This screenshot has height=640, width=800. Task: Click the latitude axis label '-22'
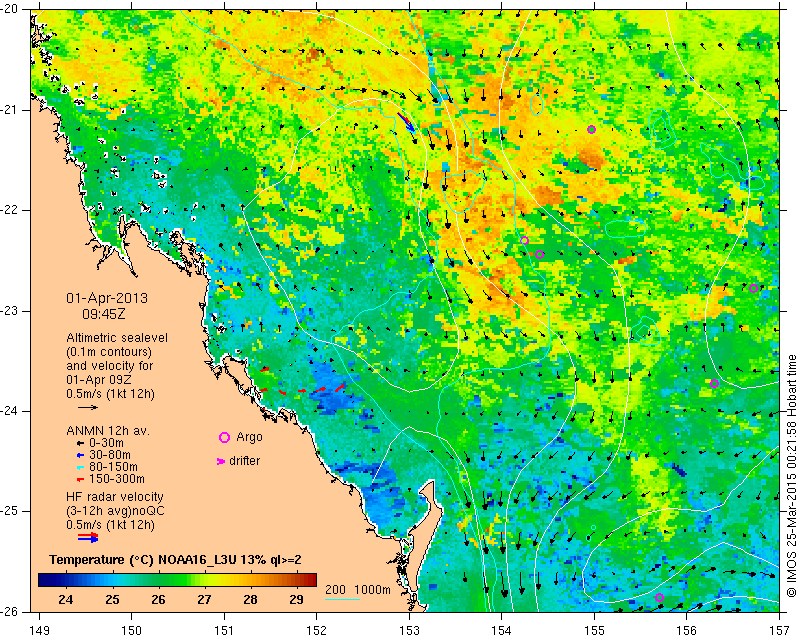pos(10,210)
